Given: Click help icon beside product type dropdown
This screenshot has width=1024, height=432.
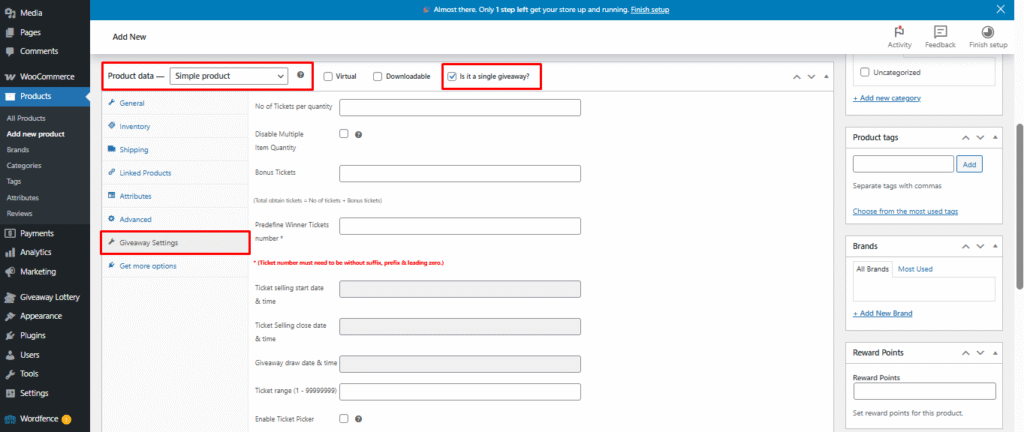Looking at the screenshot, I should click(300, 76).
